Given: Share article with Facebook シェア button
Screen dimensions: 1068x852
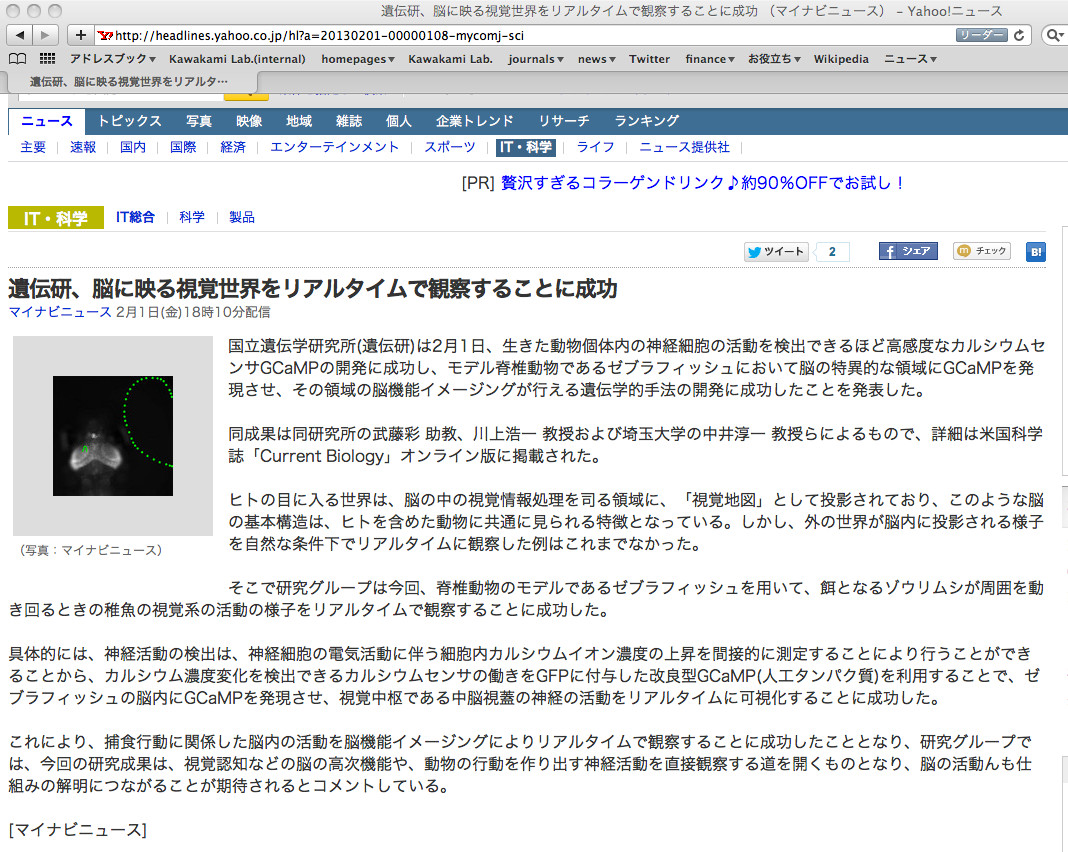Looking at the screenshot, I should pos(908,252).
